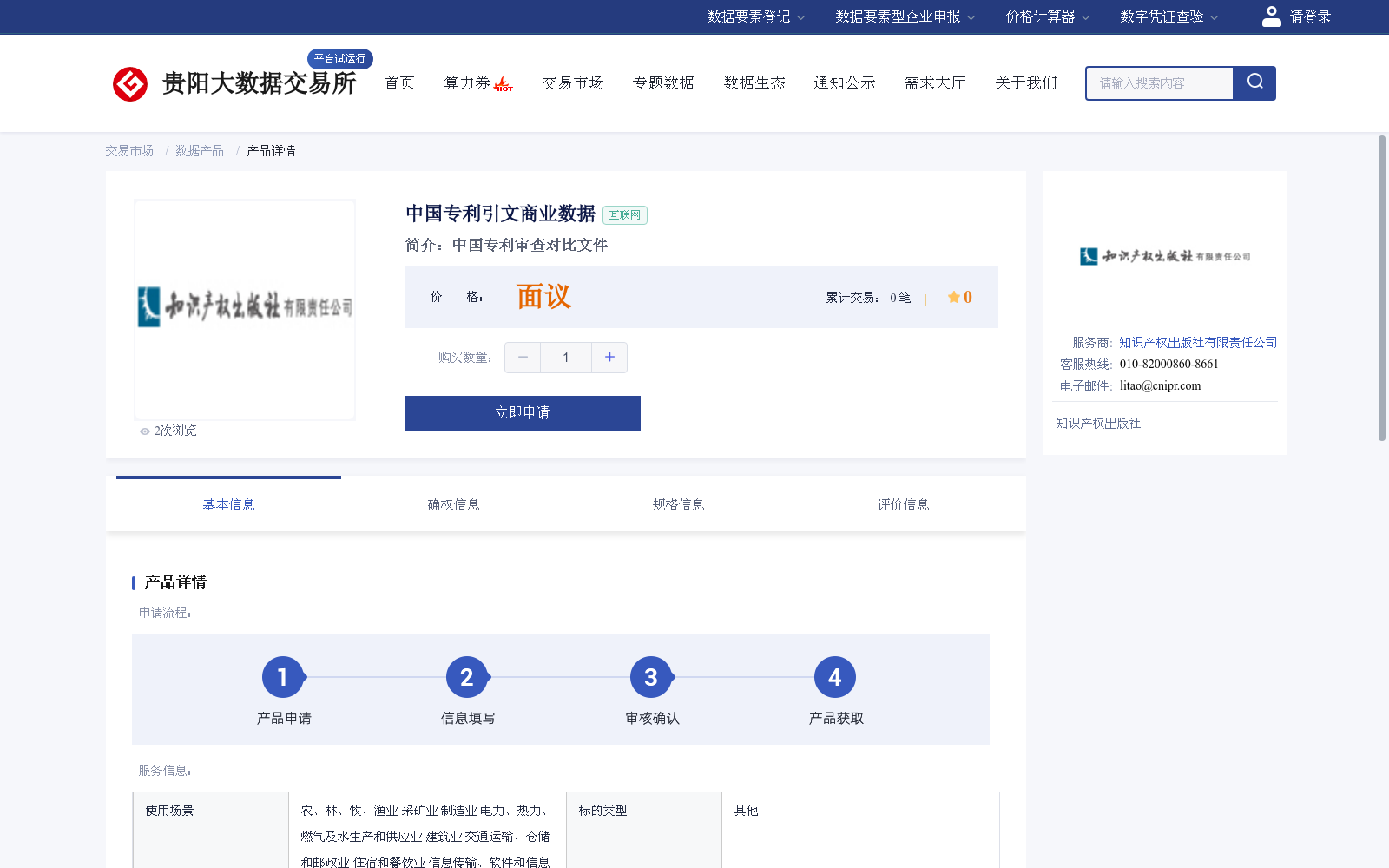Open 算力券 navigation item
This screenshot has height=868, width=1389.
coord(467,83)
